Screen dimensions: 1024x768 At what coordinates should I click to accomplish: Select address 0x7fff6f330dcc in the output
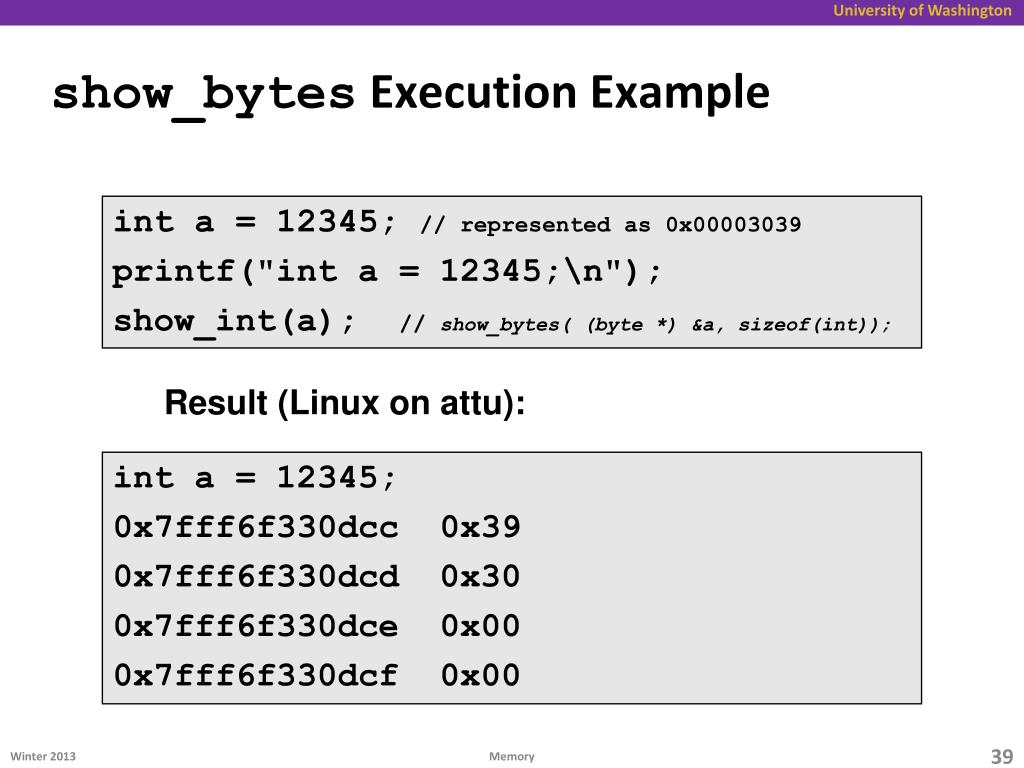pos(256,527)
